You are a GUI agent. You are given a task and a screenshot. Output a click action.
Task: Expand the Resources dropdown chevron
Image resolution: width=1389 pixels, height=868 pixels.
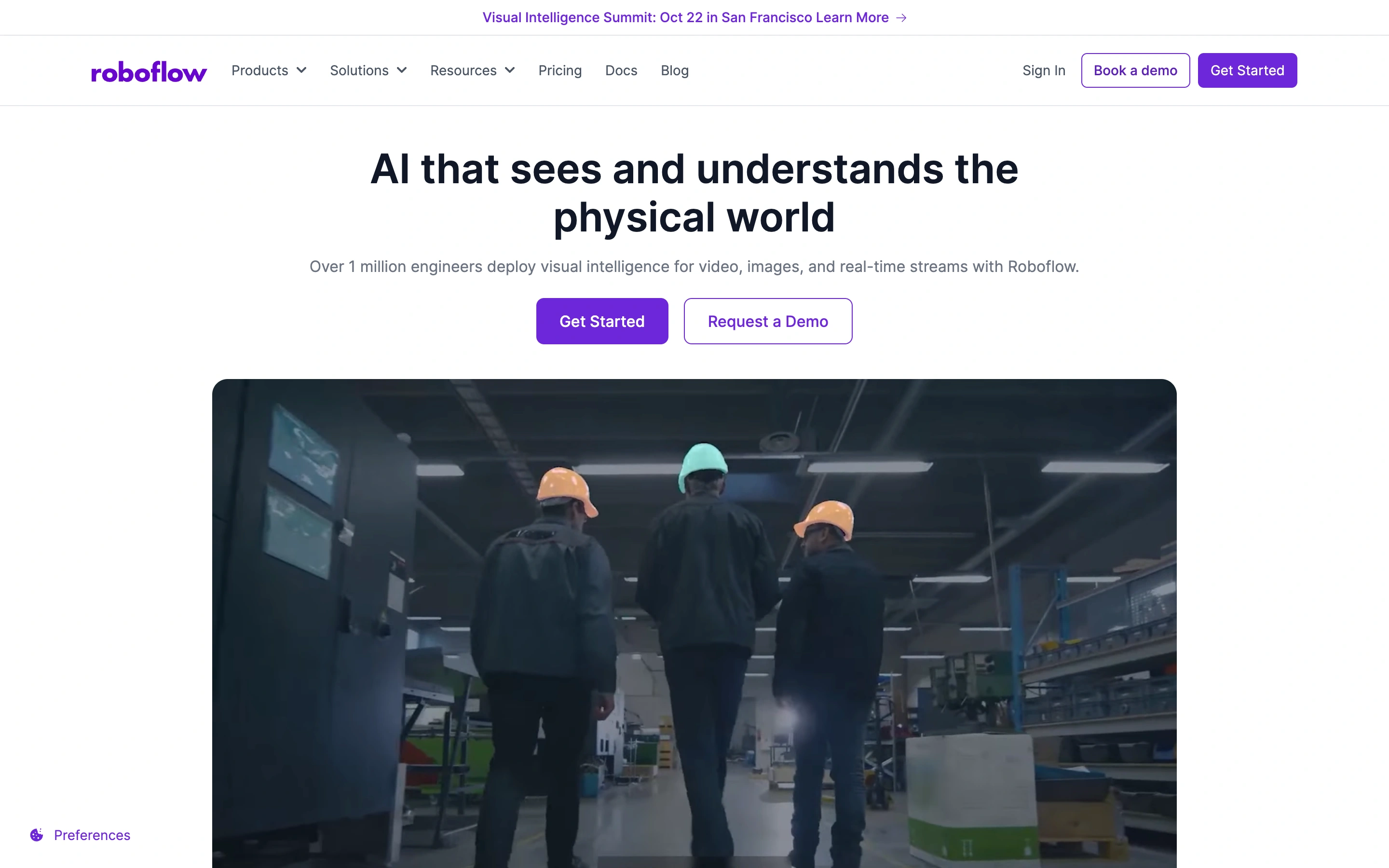[x=510, y=70]
